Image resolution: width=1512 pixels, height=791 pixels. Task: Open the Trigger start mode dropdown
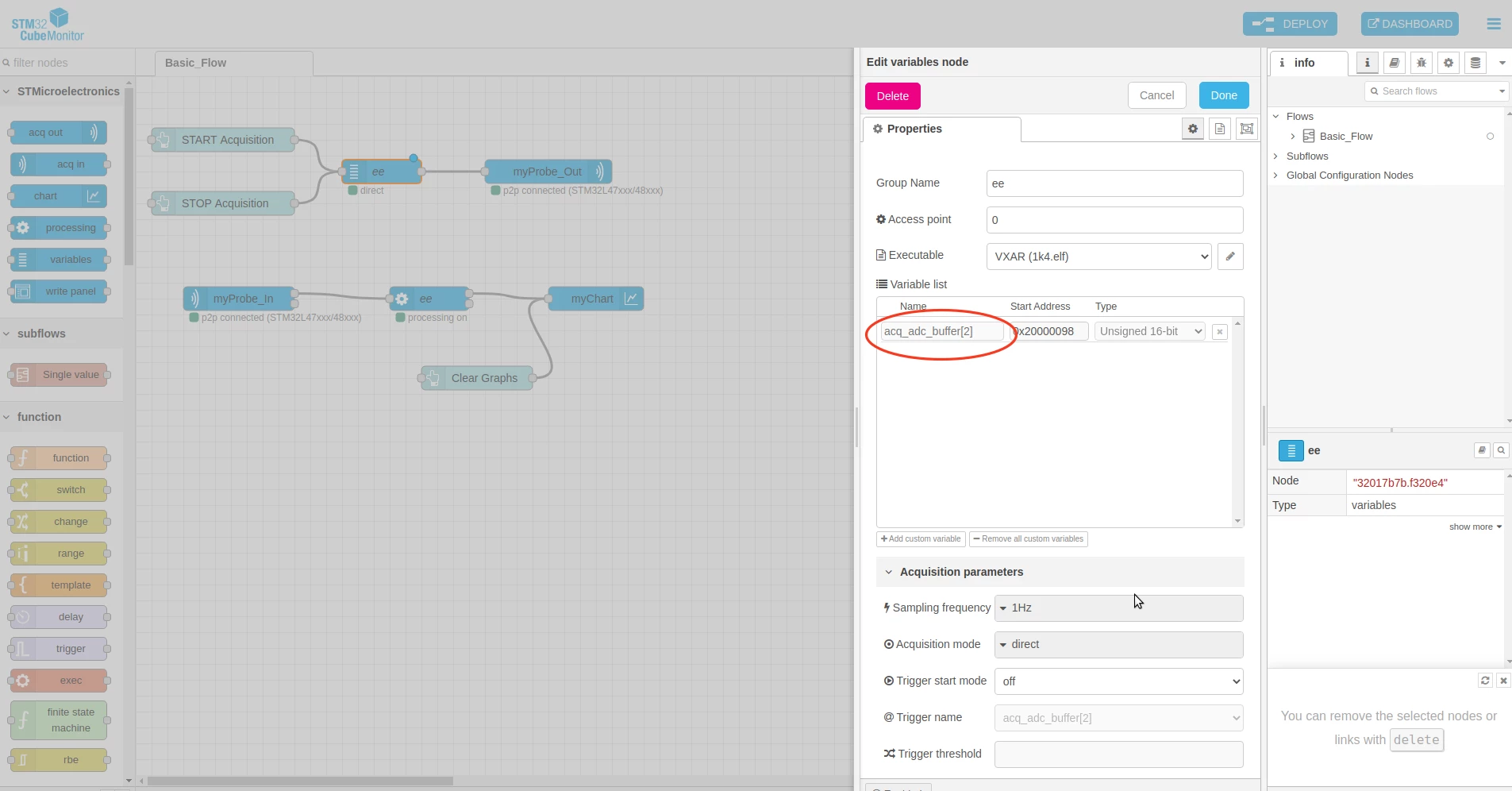(1118, 681)
